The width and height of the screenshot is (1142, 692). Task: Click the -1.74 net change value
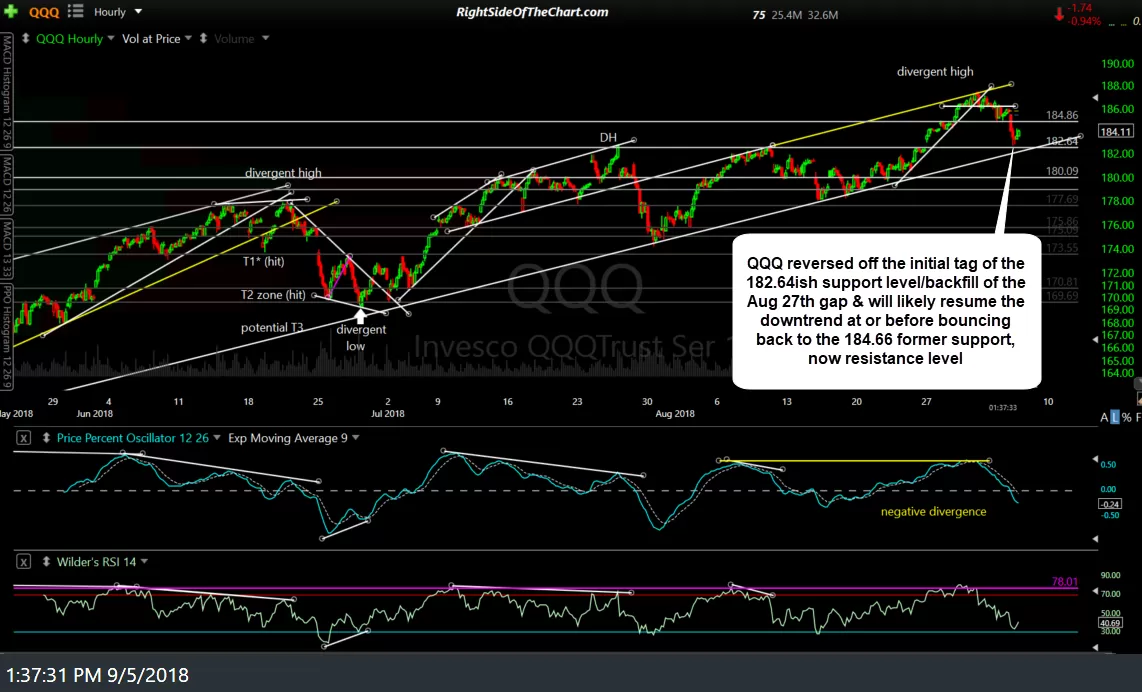pyautogui.click(x=1082, y=7)
